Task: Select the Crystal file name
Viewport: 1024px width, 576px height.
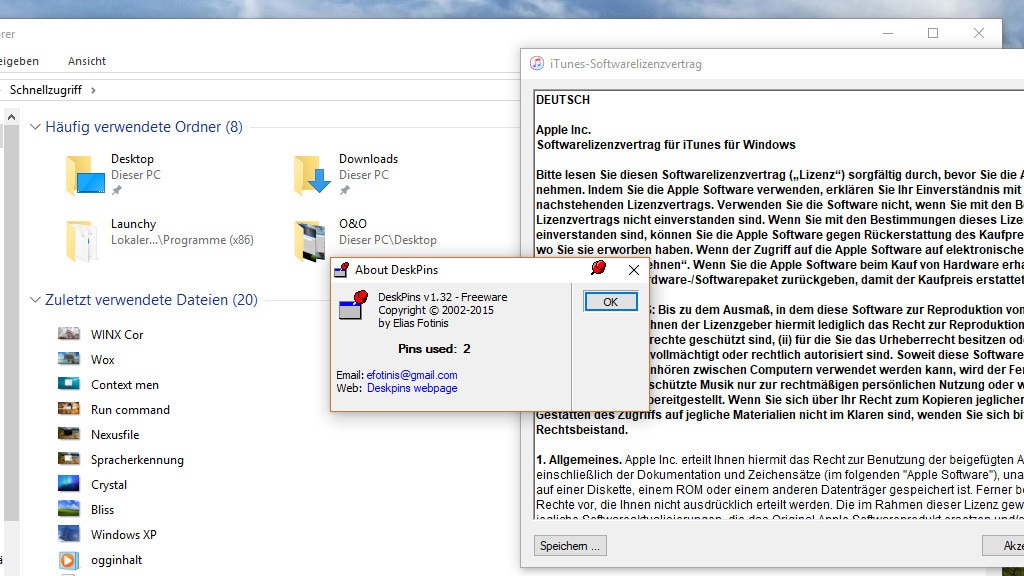Action: coord(109,485)
